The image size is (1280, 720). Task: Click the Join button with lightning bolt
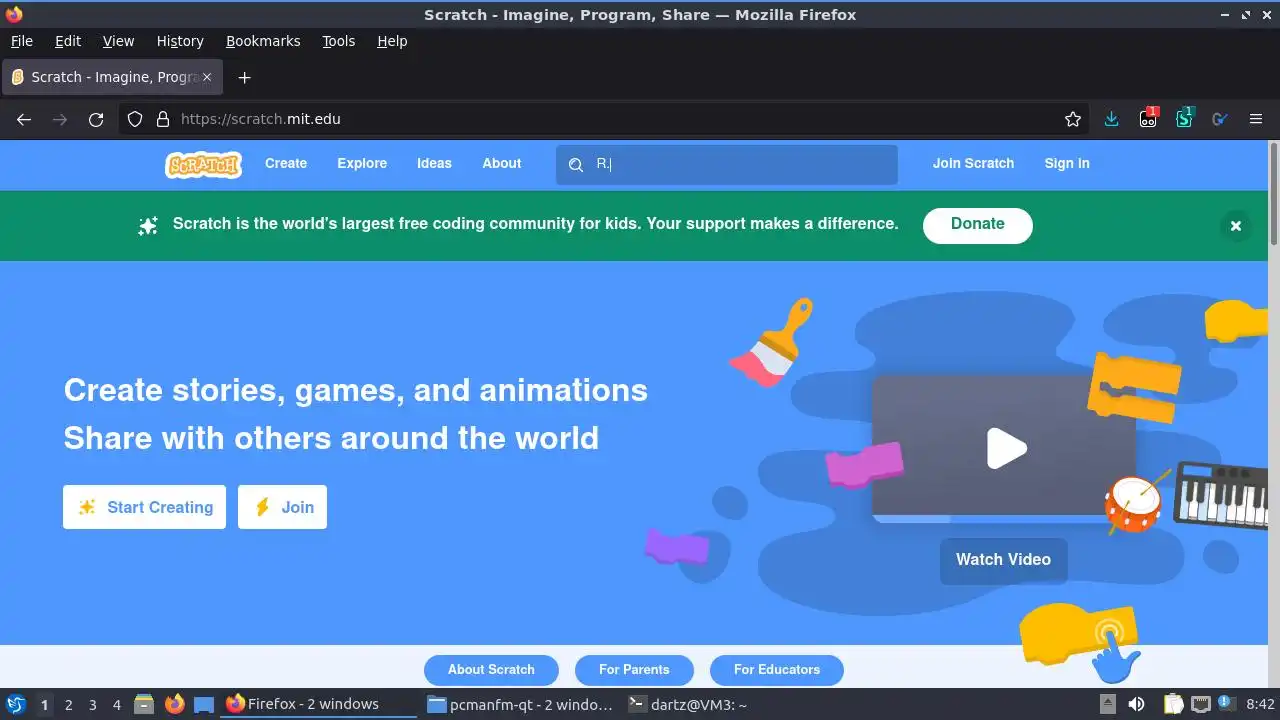(x=282, y=507)
